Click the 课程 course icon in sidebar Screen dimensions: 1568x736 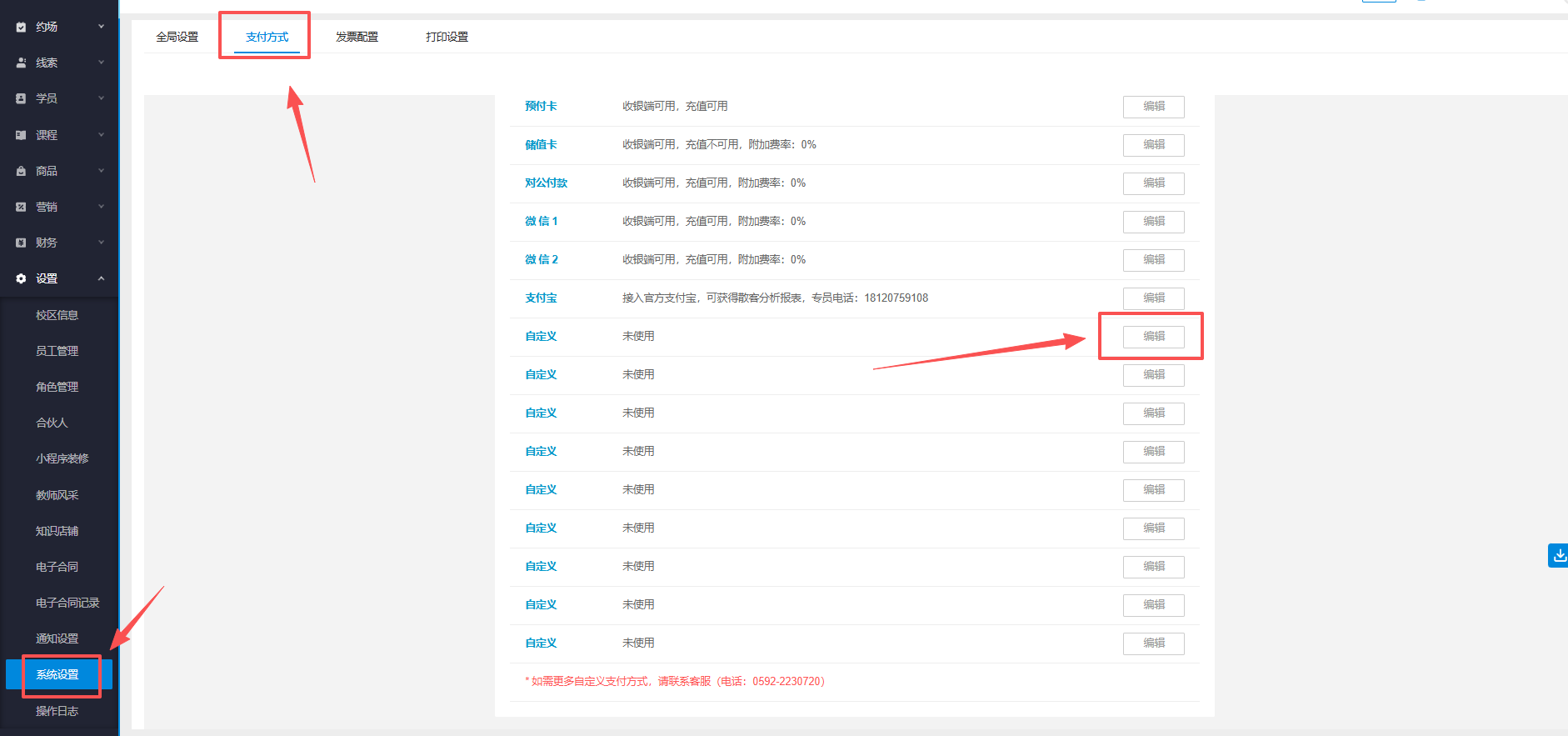point(21,135)
